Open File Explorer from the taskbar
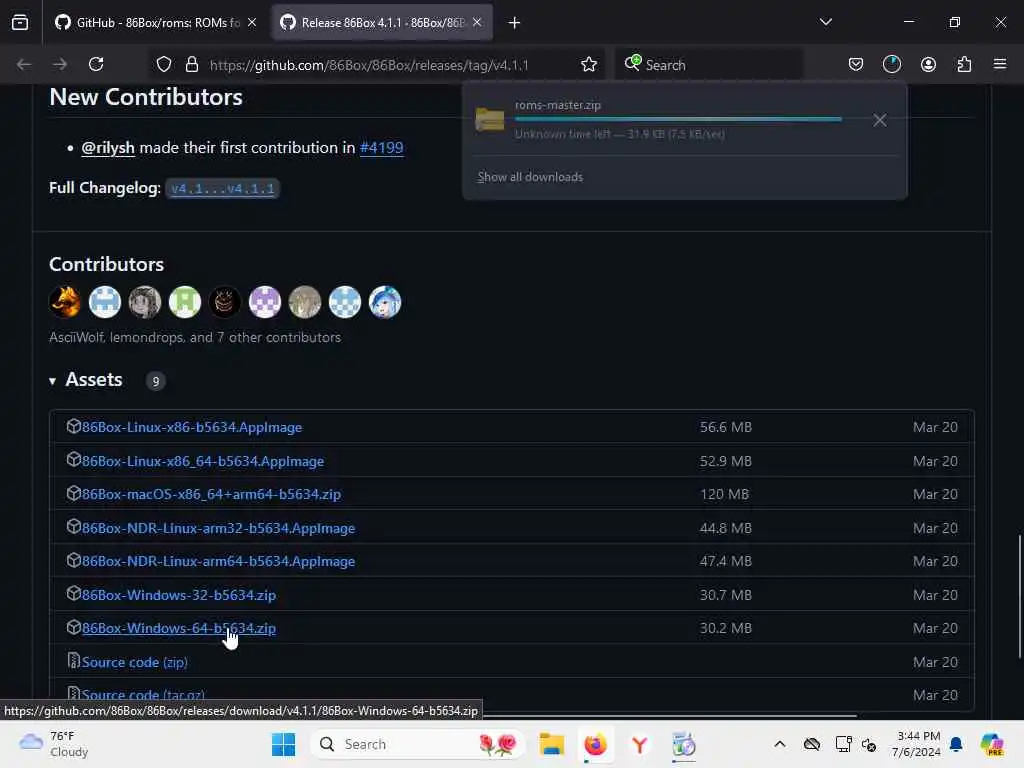This screenshot has height=768, width=1024. tap(552, 744)
